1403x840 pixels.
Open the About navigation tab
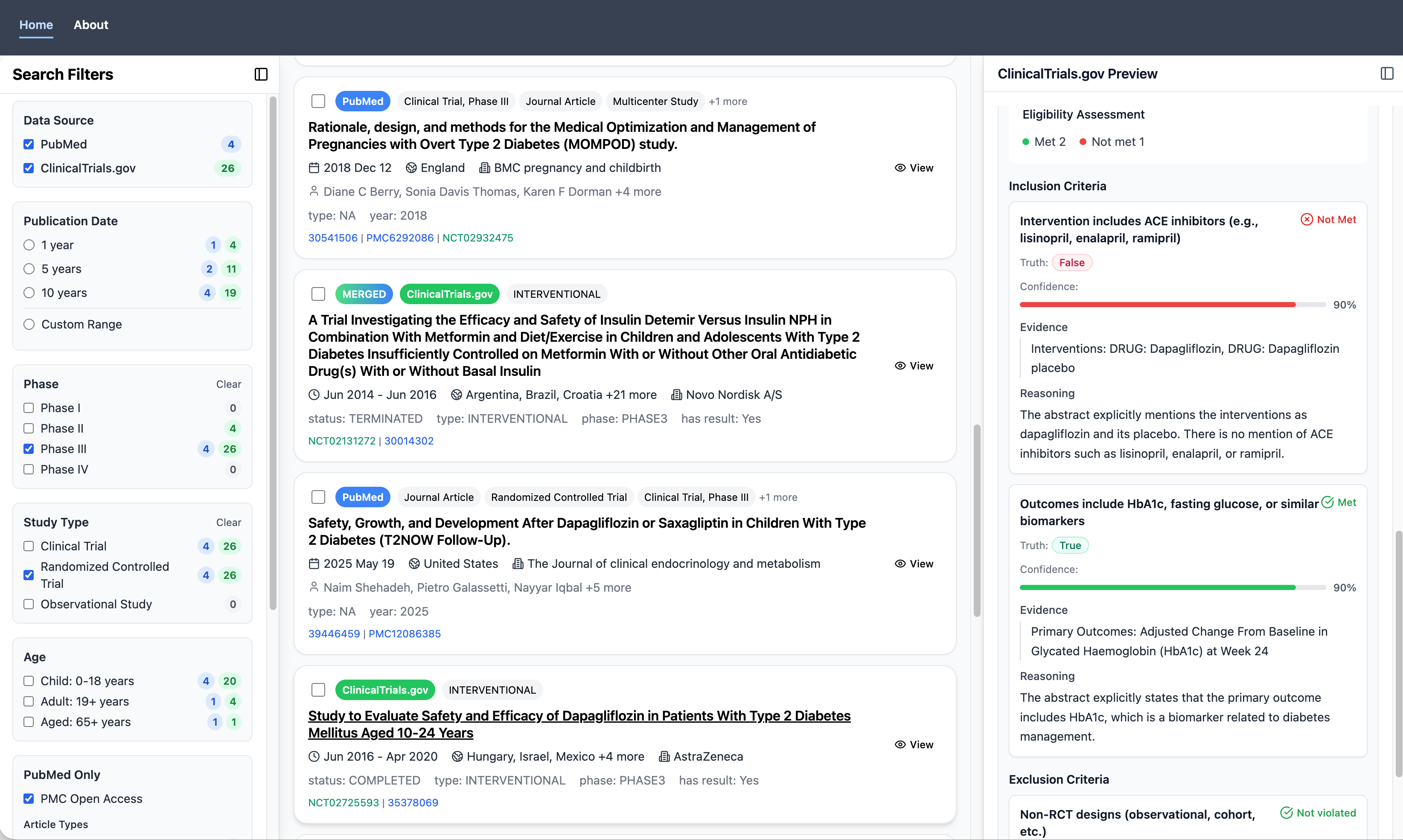tap(90, 25)
